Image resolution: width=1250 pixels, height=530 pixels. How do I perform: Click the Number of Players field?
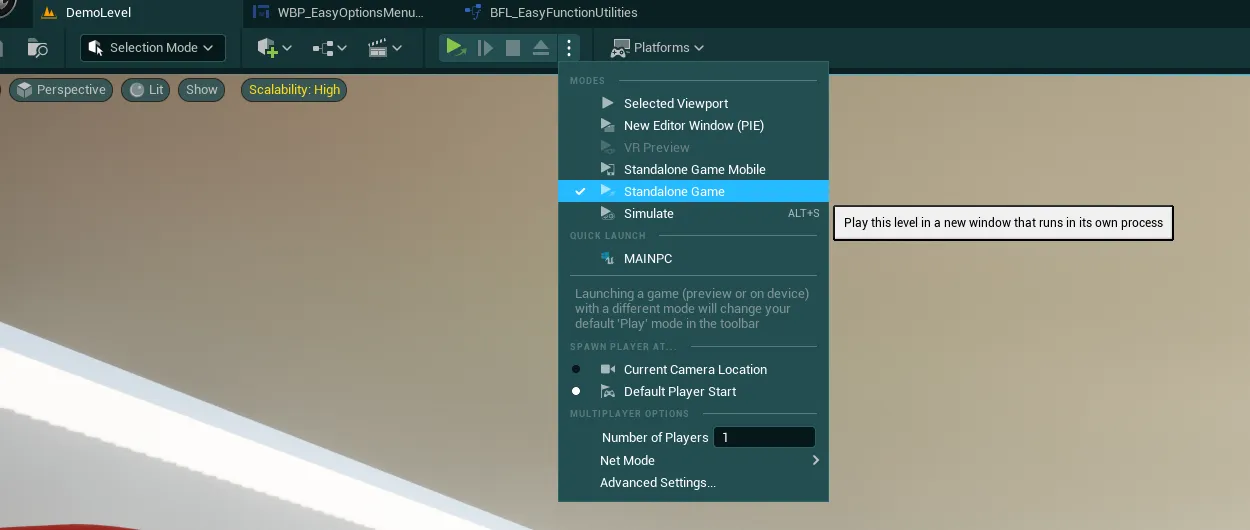[764, 437]
